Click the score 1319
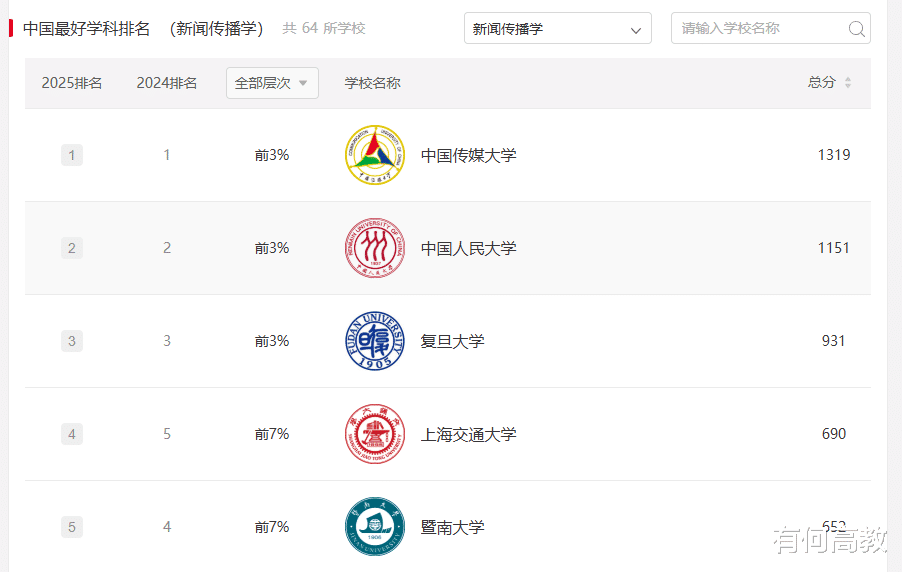The width and height of the screenshot is (902, 572). [x=834, y=155]
